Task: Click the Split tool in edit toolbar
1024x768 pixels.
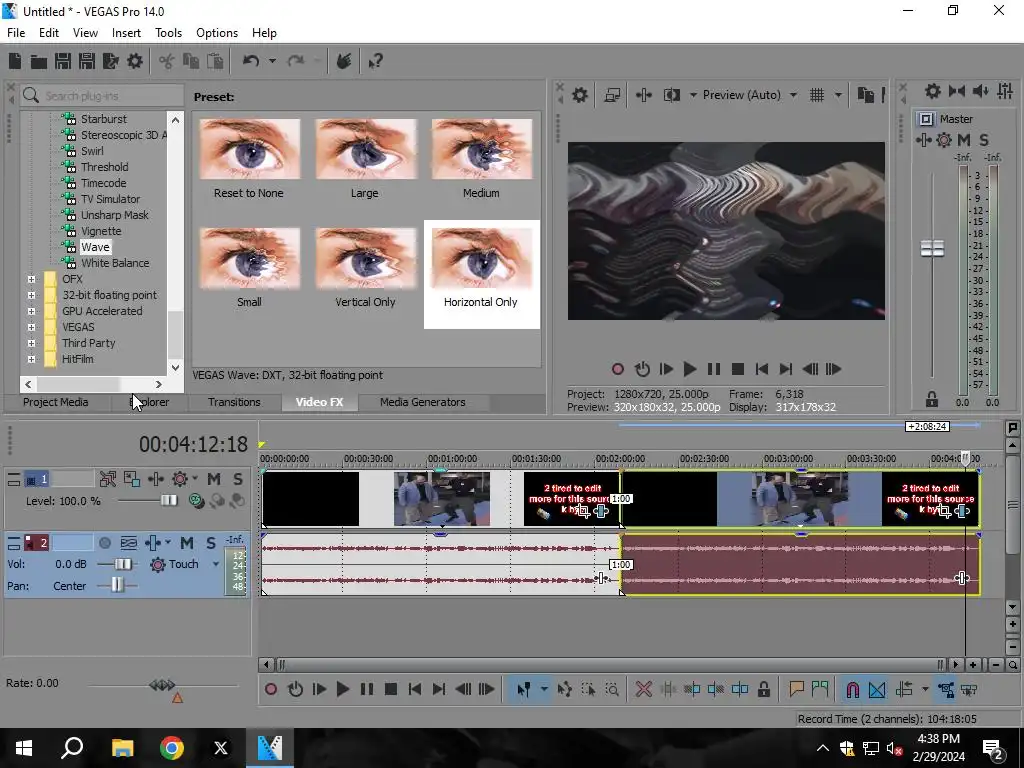Action: tap(740, 689)
